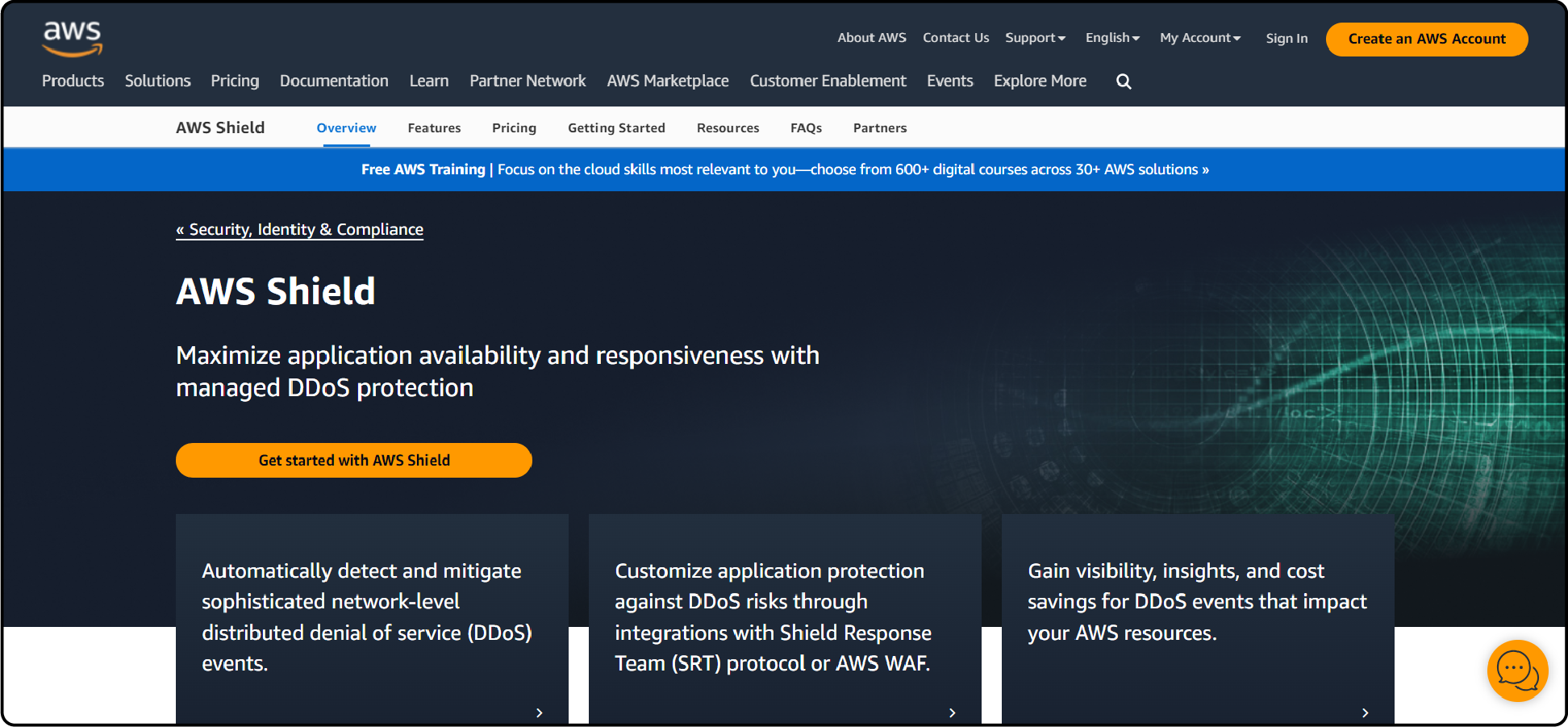Click Create an AWS Account button
Screen dimensions: 1568x727
click(1427, 39)
